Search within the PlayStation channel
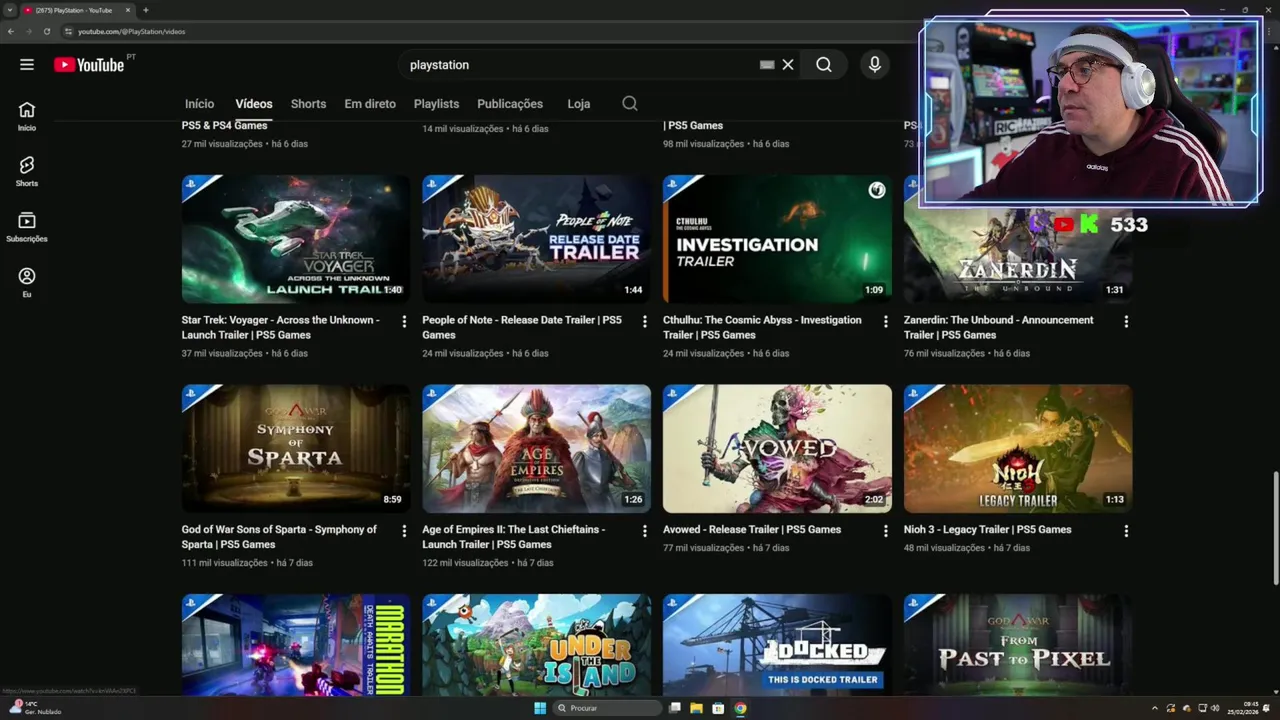Viewport: 1280px width, 720px height. click(x=630, y=104)
